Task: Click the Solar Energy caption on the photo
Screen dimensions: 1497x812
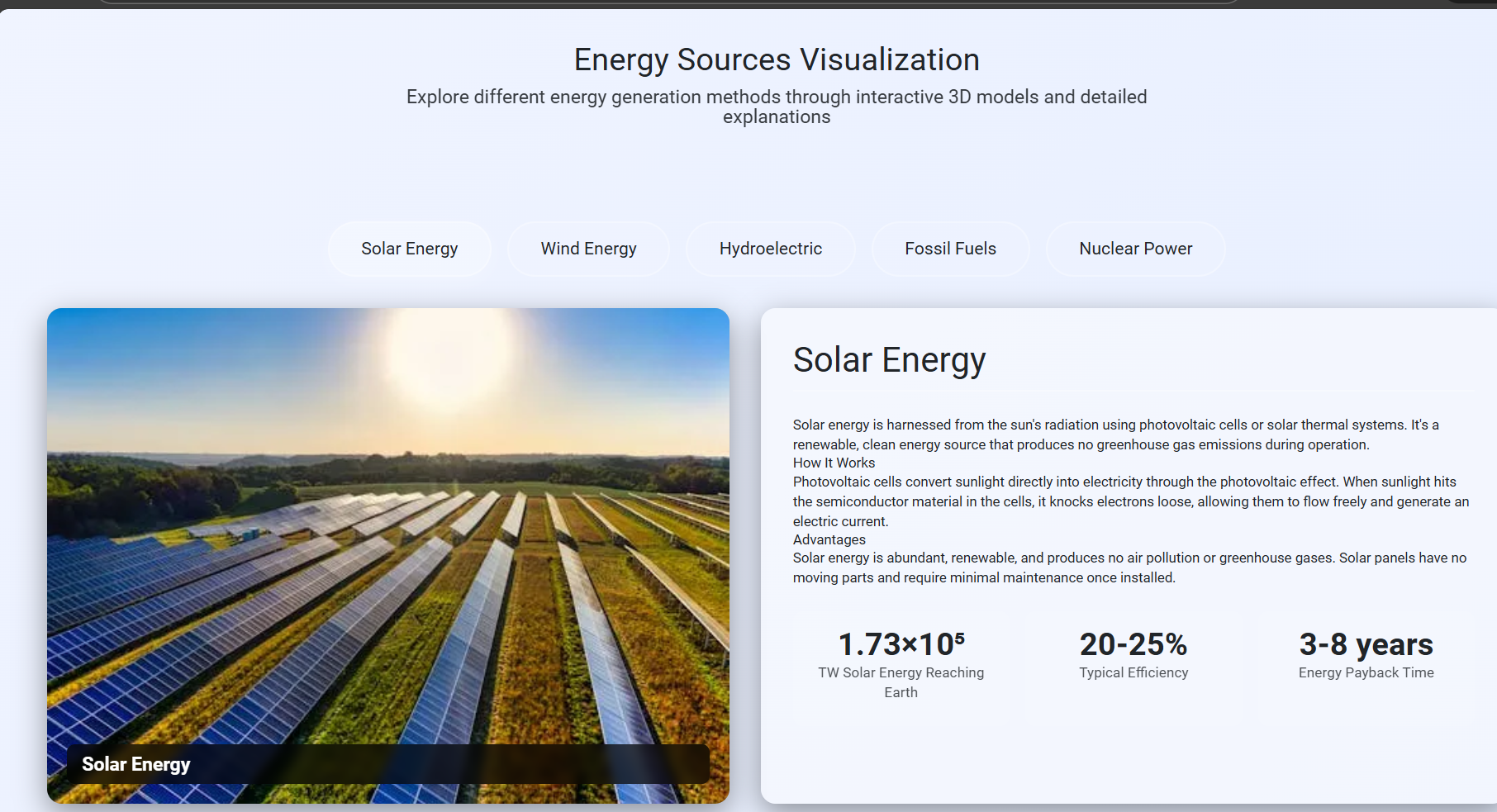Action: tap(136, 764)
